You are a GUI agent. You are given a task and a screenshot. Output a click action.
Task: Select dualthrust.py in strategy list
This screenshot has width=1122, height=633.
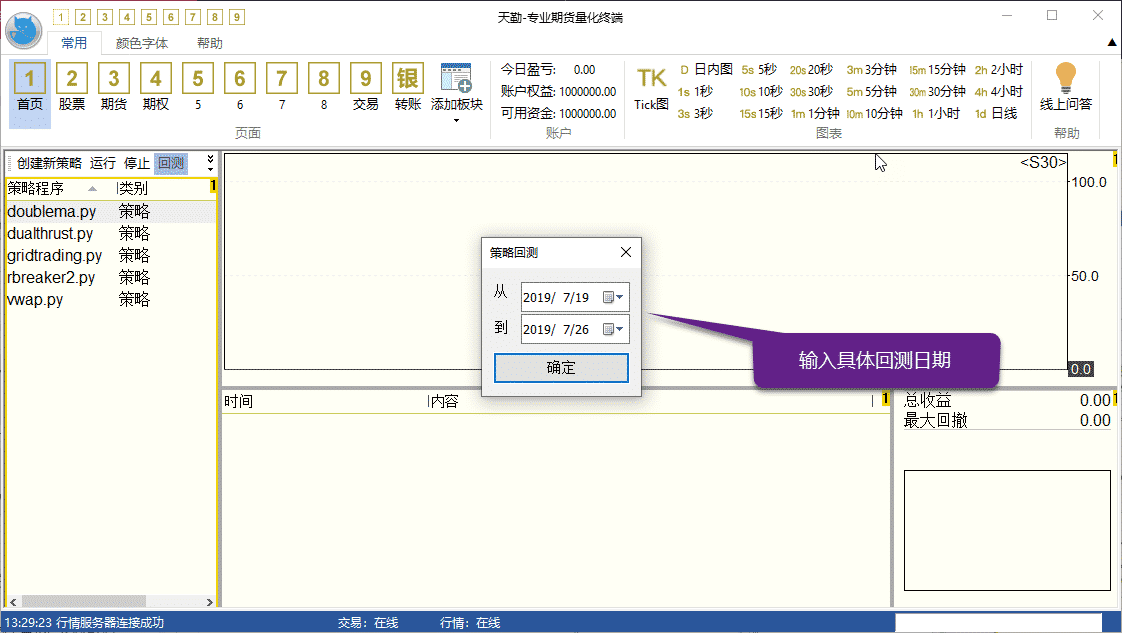click(50, 233)
